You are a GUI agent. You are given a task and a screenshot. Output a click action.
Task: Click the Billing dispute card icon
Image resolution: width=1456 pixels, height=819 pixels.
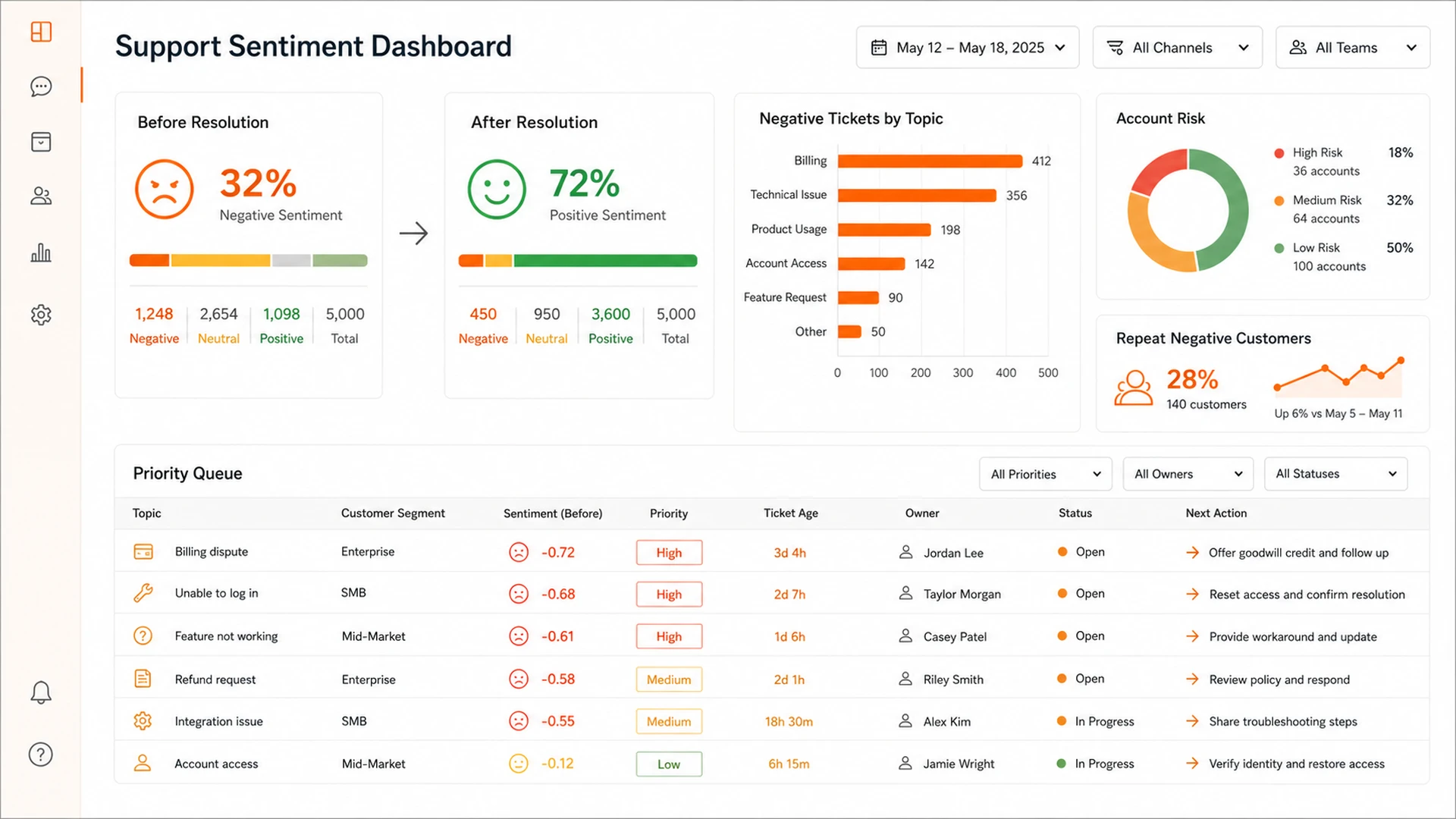coord(143,552)
